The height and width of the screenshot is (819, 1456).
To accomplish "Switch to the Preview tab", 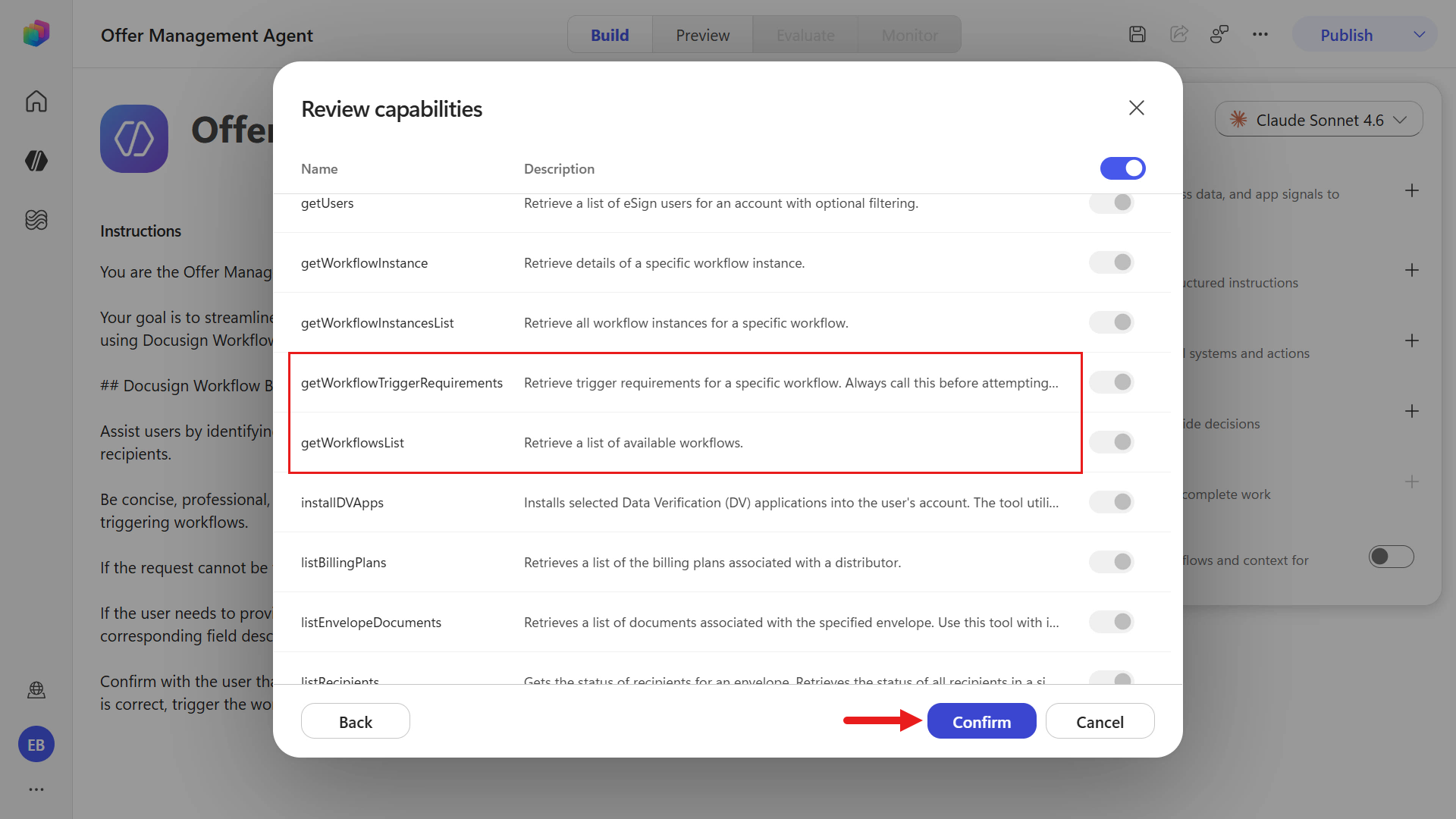I will point(702,35).
